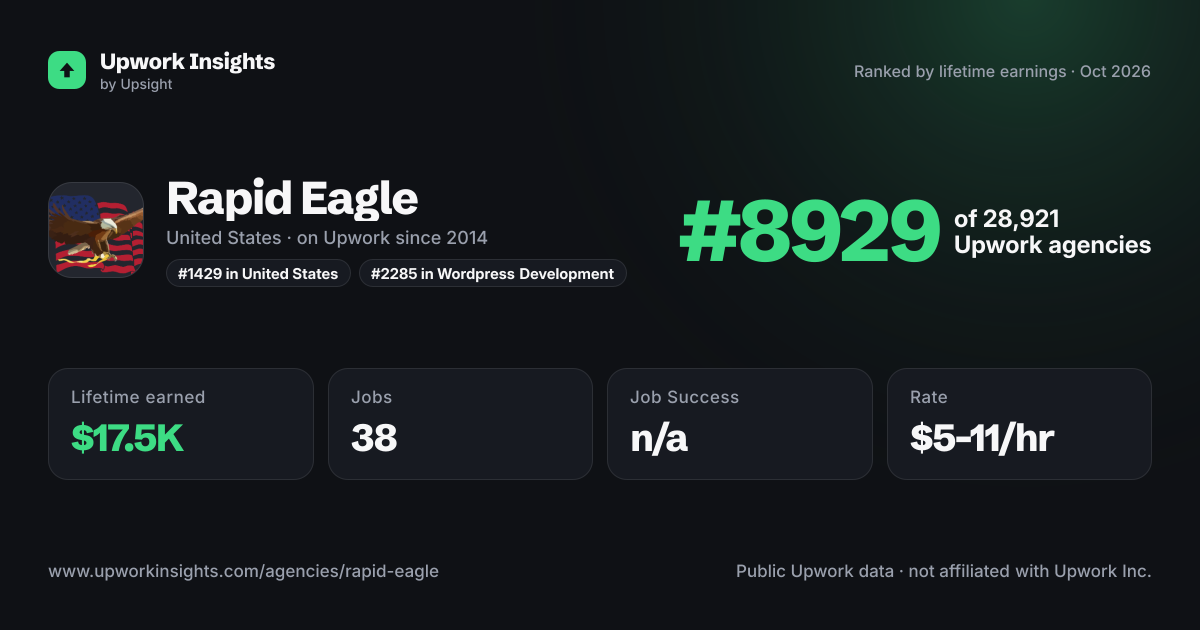Click 'of 28,921 Upwork agencies' text
This screenshot has width=1200, height=630.
[x=1053, y=232]
